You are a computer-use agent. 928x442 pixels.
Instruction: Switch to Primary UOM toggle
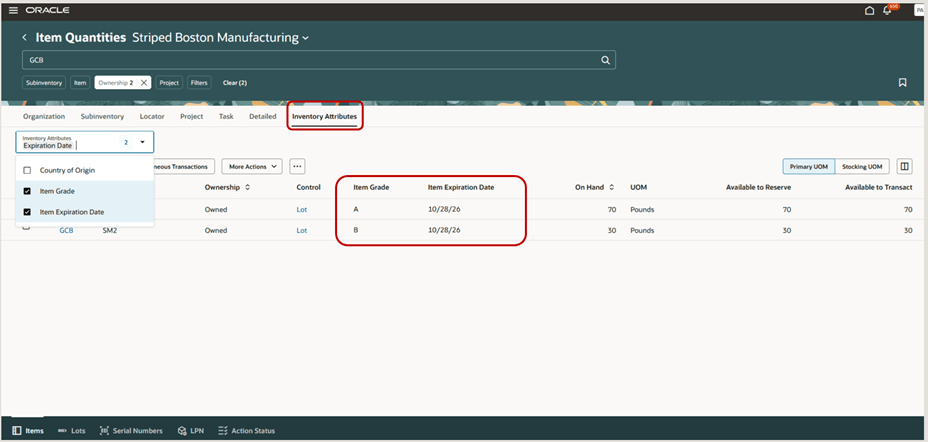pyautogui.click(x=808, y=167)
